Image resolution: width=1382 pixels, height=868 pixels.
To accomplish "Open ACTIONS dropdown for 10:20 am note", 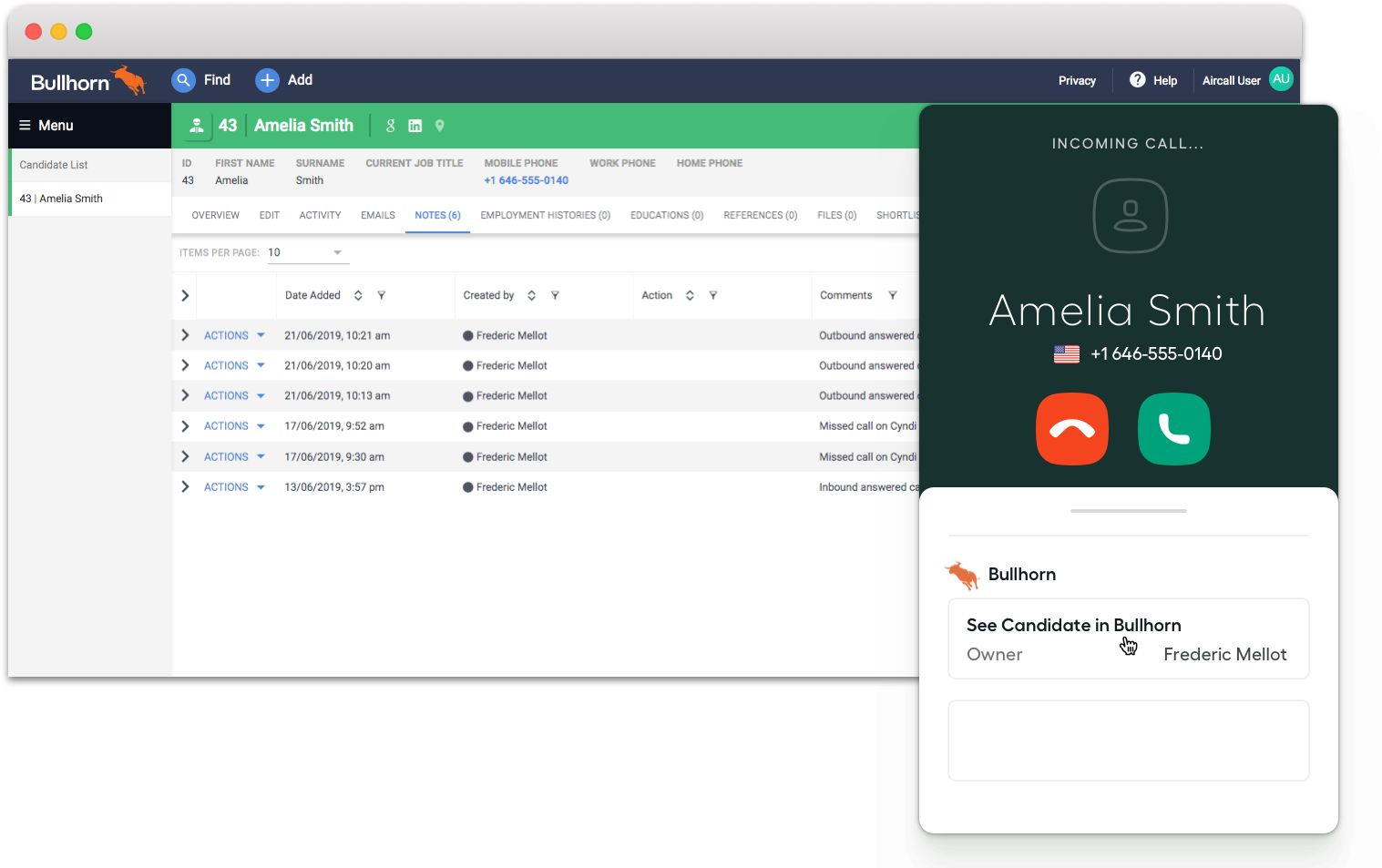I will tap(234, 365).
